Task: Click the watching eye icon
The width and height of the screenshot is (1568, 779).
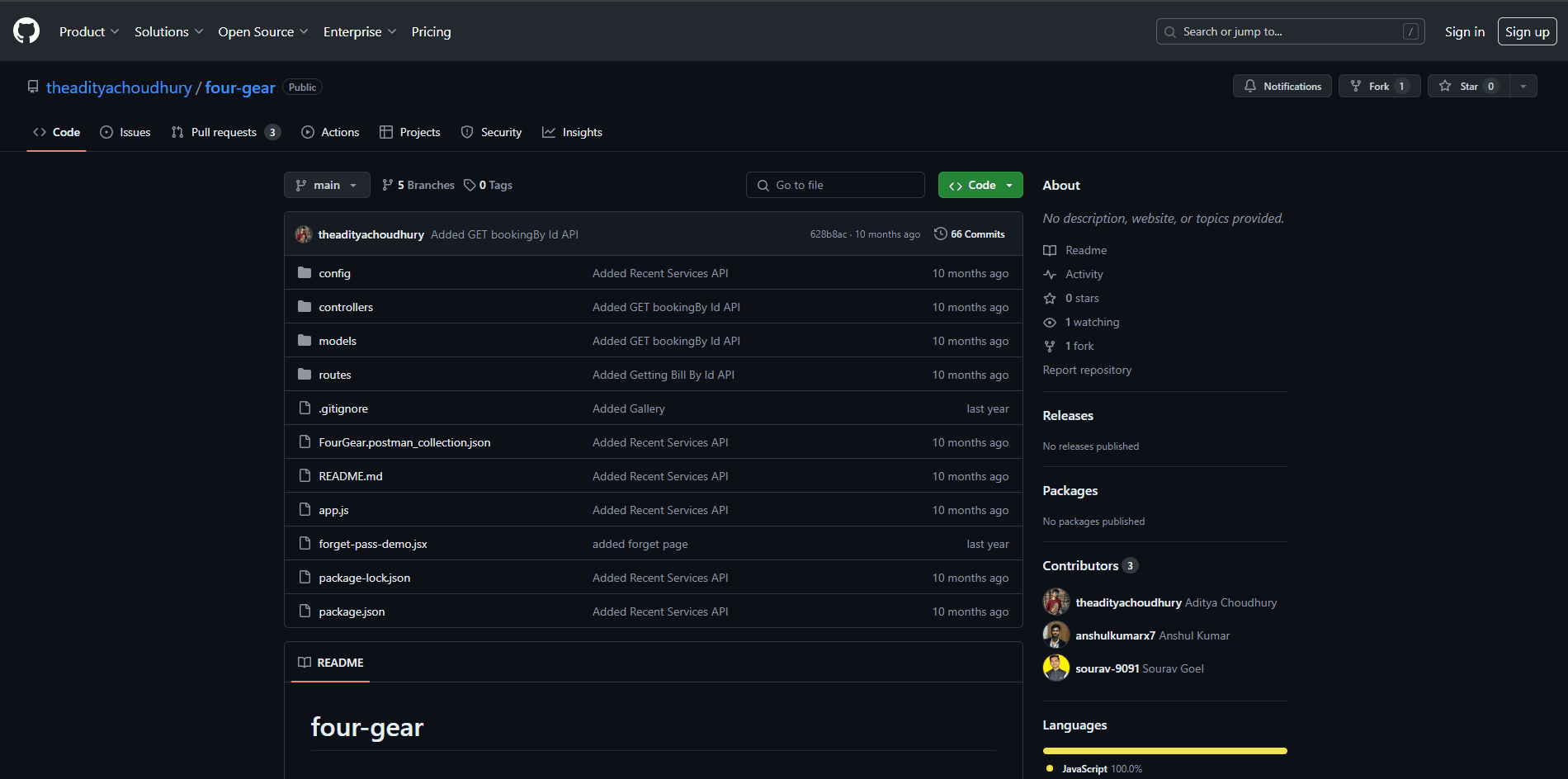Action: click(1050, 322)
